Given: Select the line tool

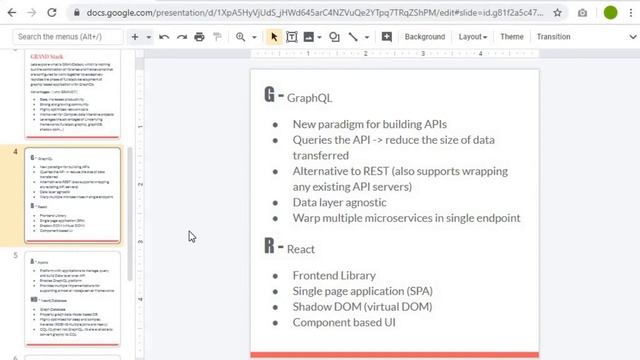Looking at the screenshot, I should click(353, 37).
